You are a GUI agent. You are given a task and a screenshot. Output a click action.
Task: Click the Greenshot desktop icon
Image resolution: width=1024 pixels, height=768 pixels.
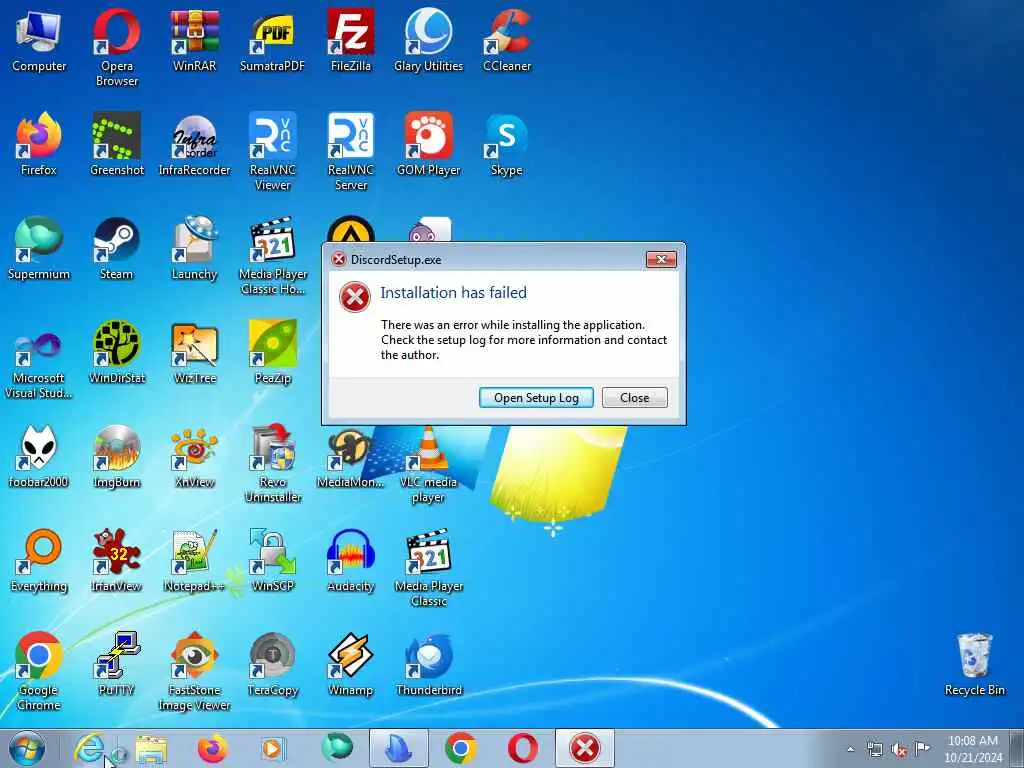(x=116, y=144)
